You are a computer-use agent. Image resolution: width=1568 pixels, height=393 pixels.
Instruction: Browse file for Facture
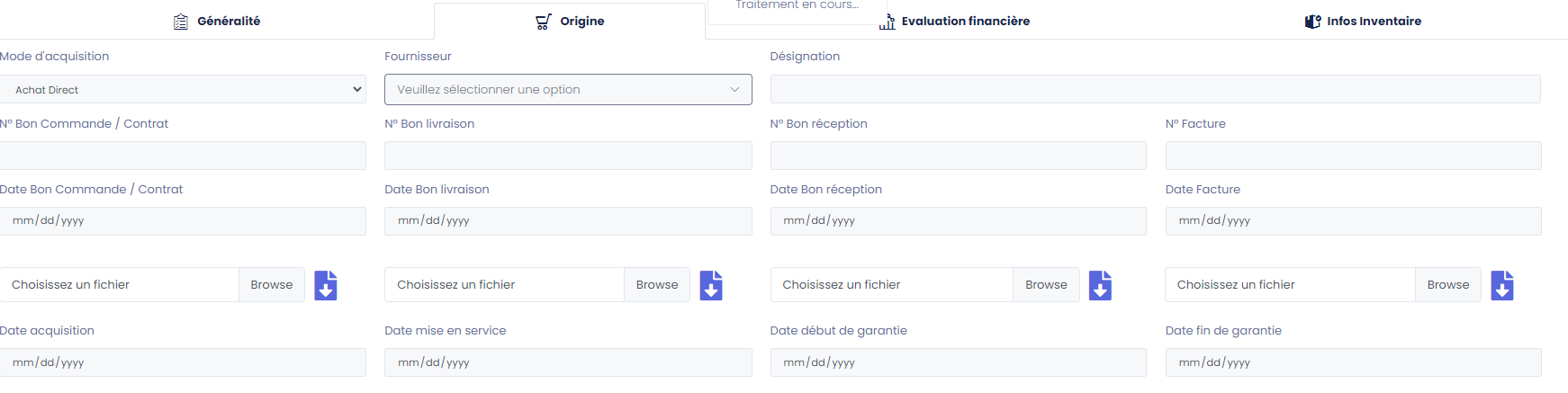point(1447,285)
